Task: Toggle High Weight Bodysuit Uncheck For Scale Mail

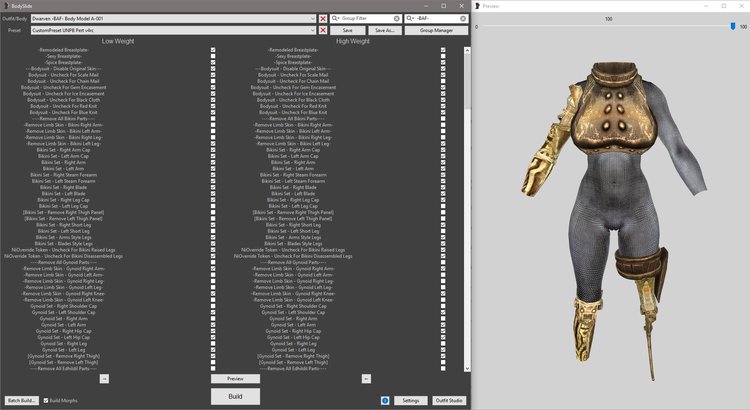Action: pos(443,75)
